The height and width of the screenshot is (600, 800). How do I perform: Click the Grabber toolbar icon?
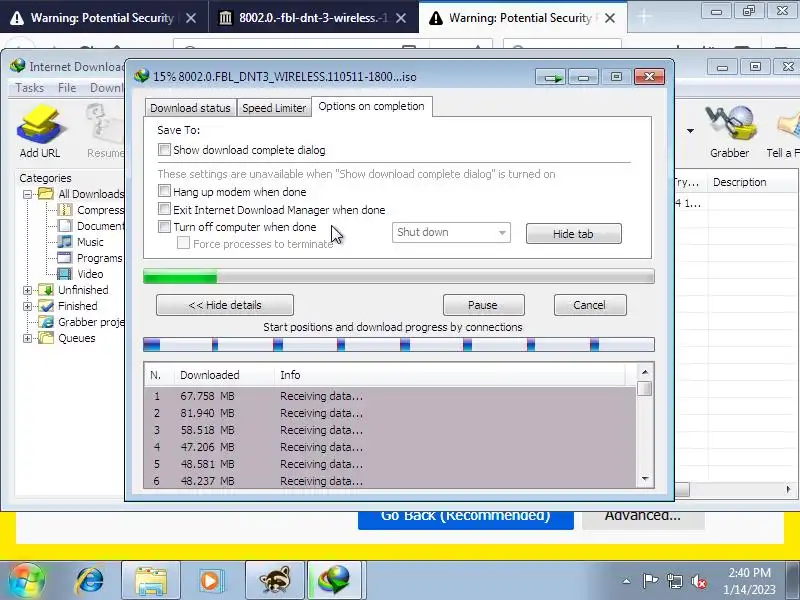click(x=730, y=131)
